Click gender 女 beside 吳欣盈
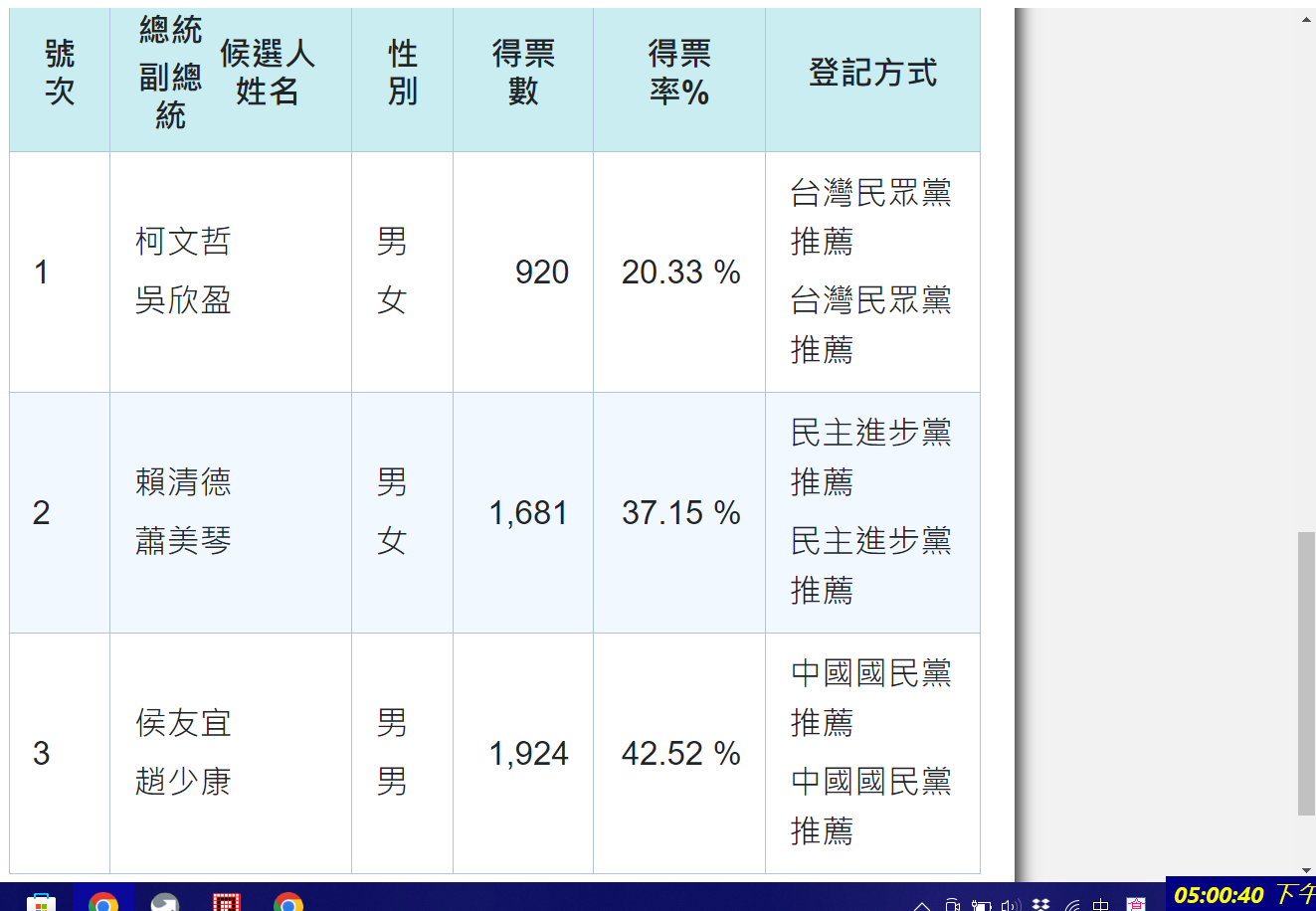This screenshot has width=1316, height=911. click(392, 300)
